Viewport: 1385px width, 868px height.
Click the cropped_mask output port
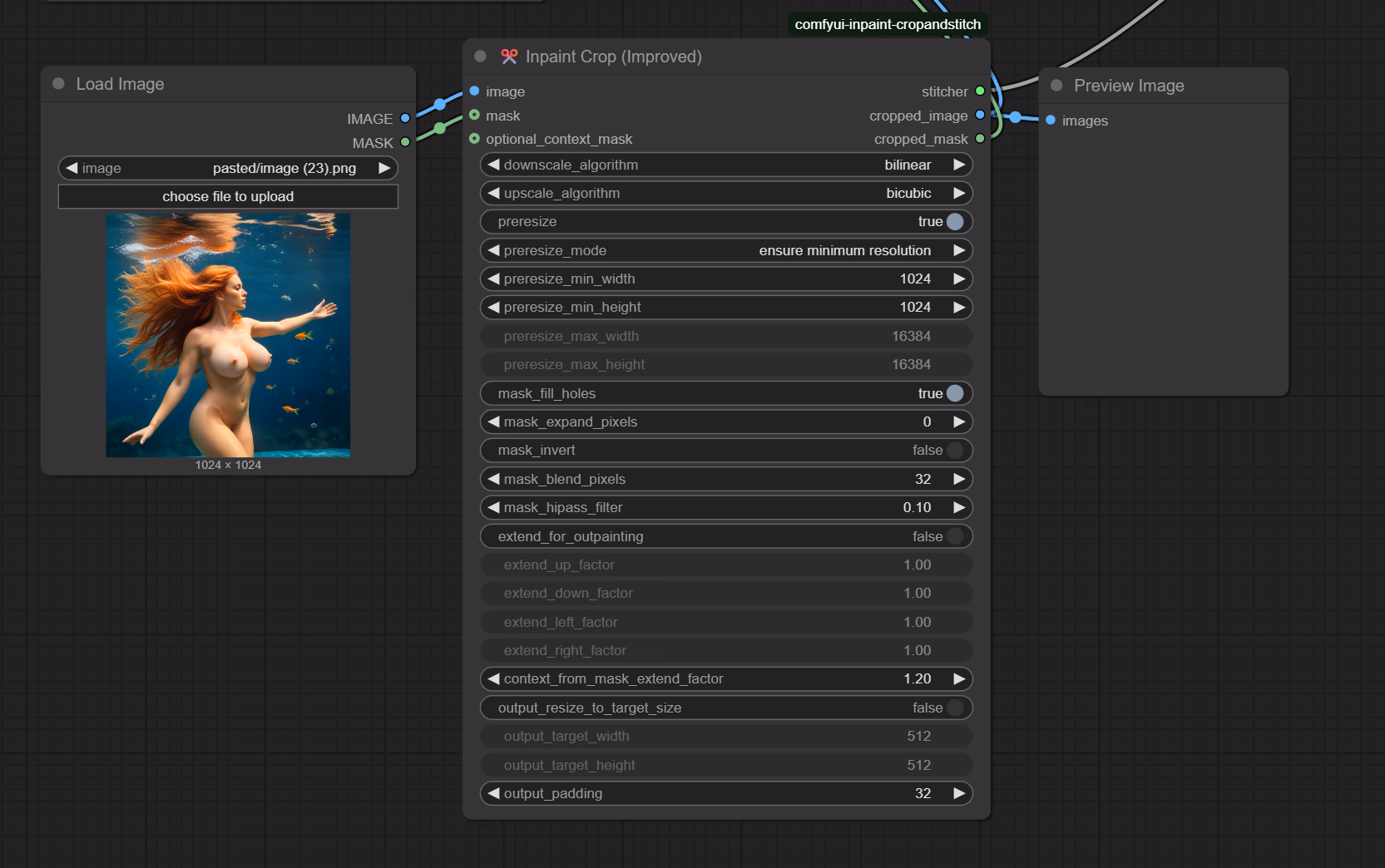coord(980,139)
